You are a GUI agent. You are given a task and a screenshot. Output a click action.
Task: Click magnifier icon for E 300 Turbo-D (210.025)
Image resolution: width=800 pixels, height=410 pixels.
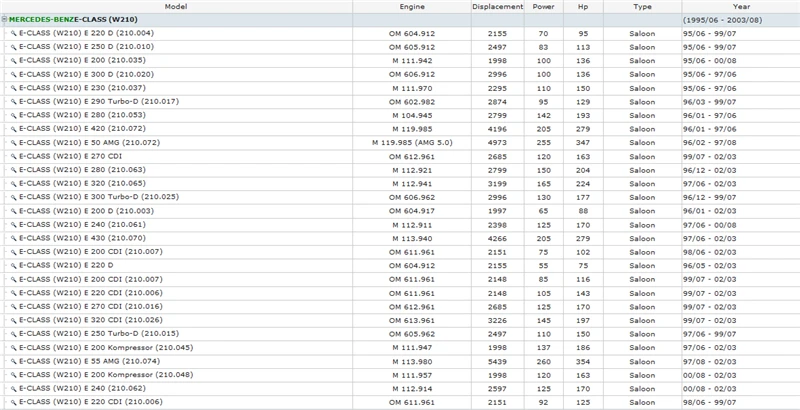(14, 197)
